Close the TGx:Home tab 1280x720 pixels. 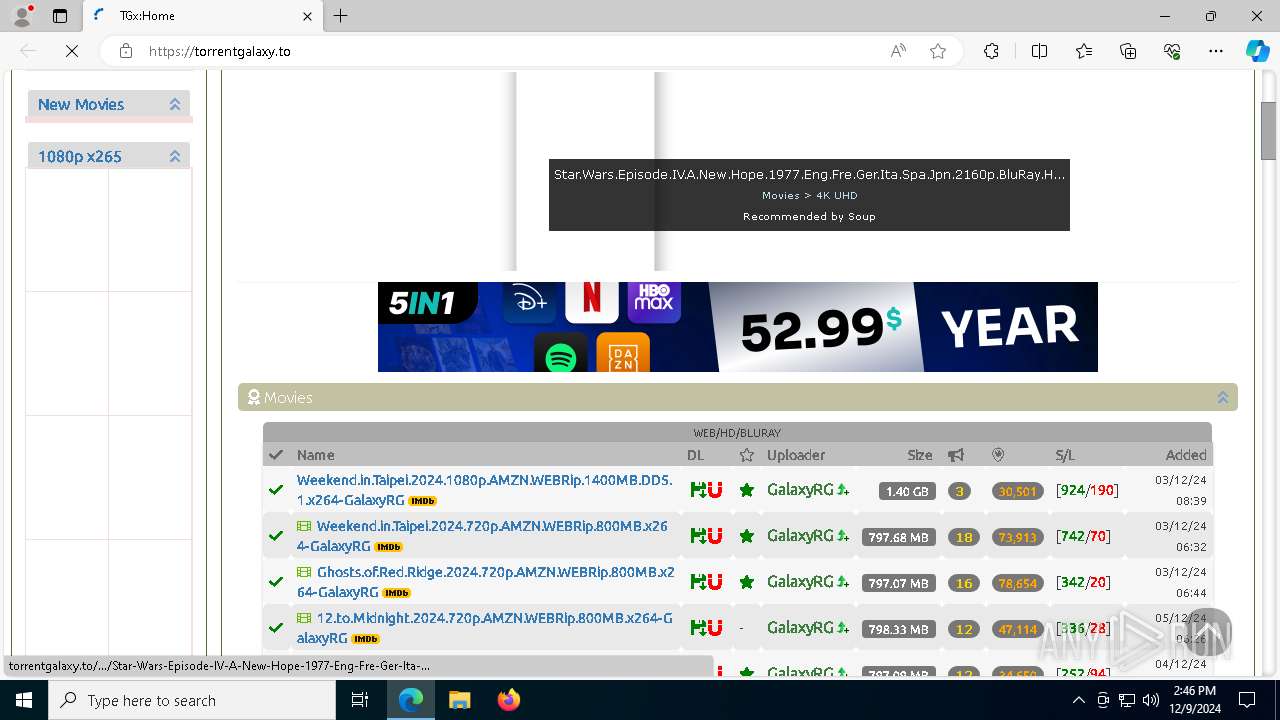click(x=308, y=16)
